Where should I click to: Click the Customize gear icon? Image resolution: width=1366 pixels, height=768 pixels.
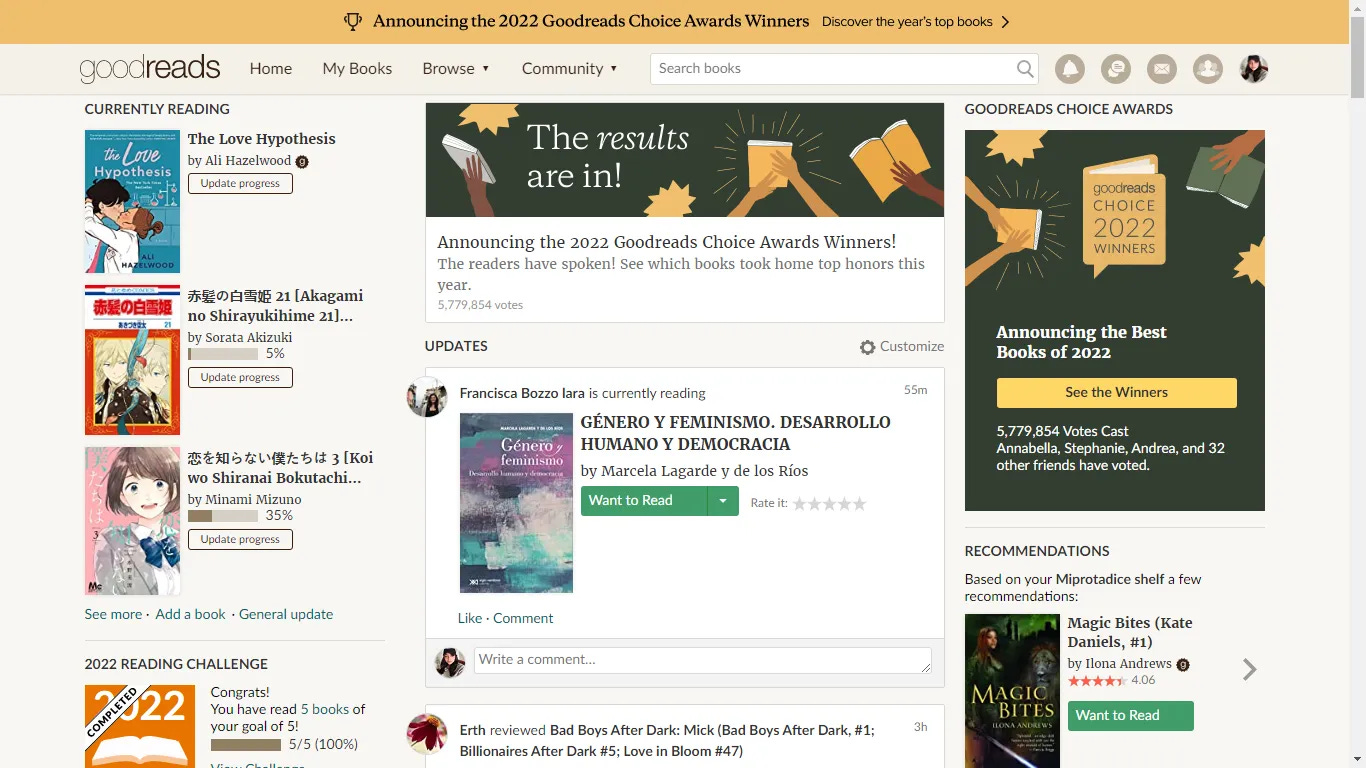(867, 347)
